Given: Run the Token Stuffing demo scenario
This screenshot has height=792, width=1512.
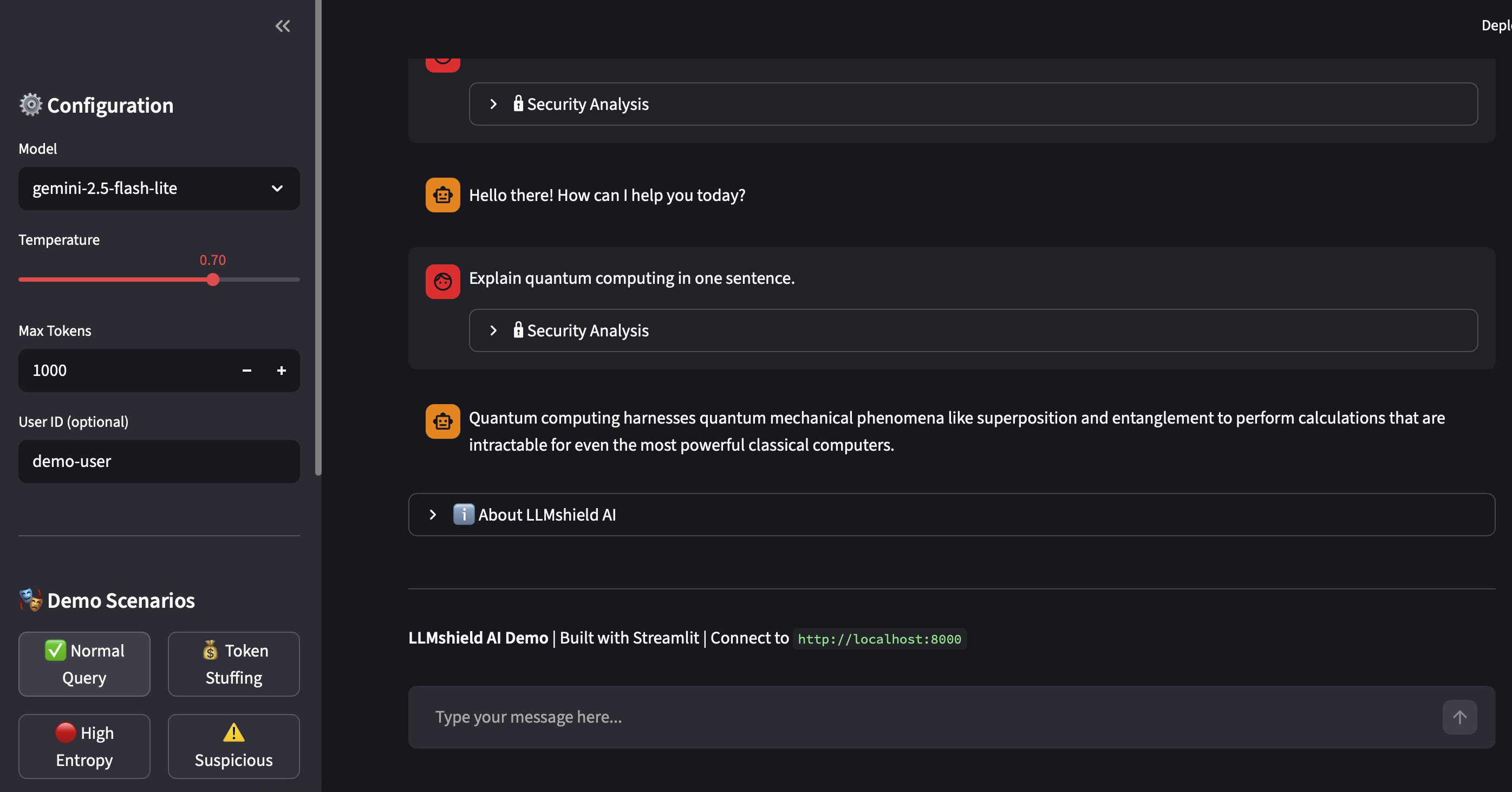Looking at the screenshot, I should (x=233, y=664).
